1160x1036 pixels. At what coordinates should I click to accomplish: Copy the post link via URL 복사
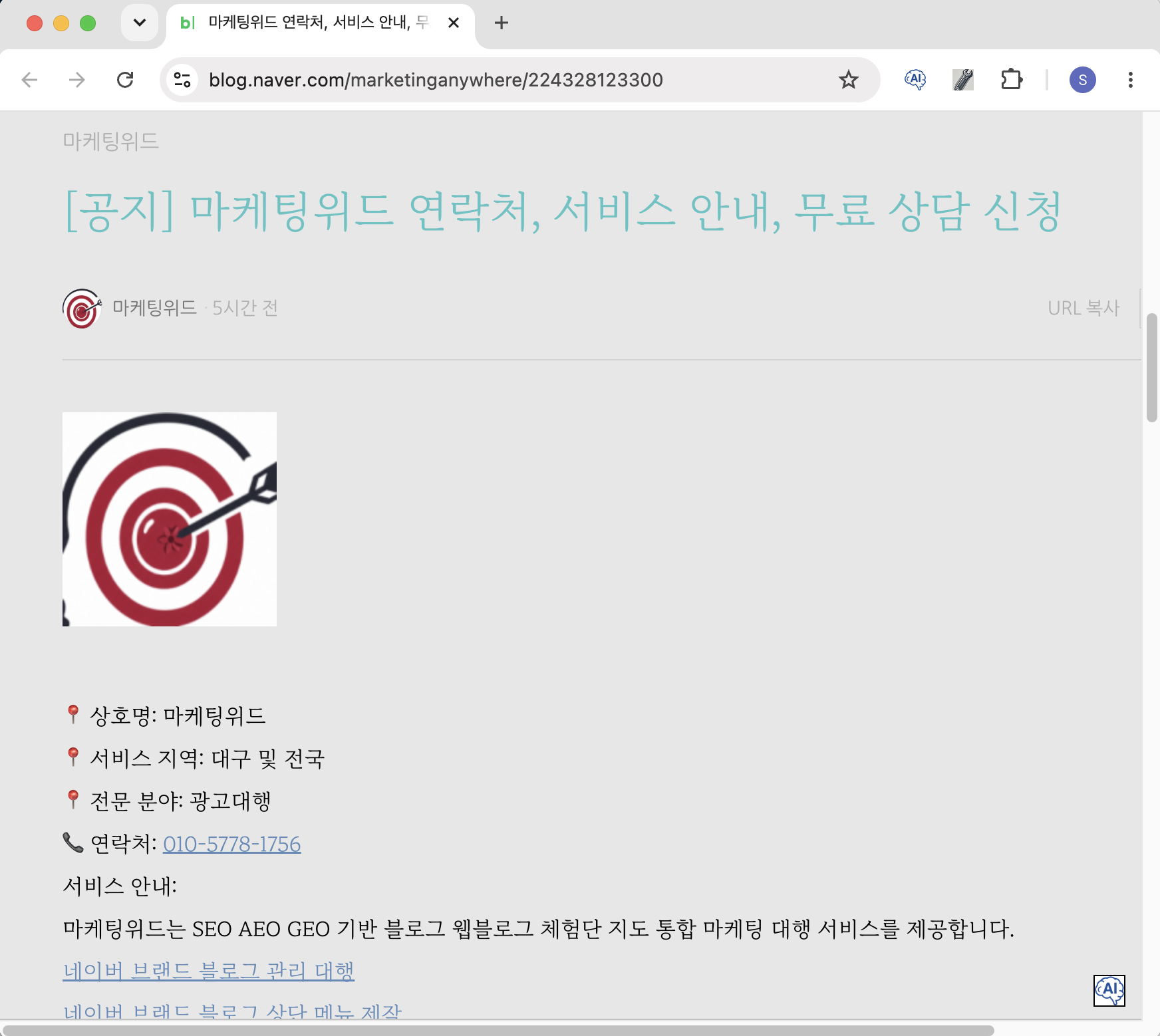[x=1084, y=308]
